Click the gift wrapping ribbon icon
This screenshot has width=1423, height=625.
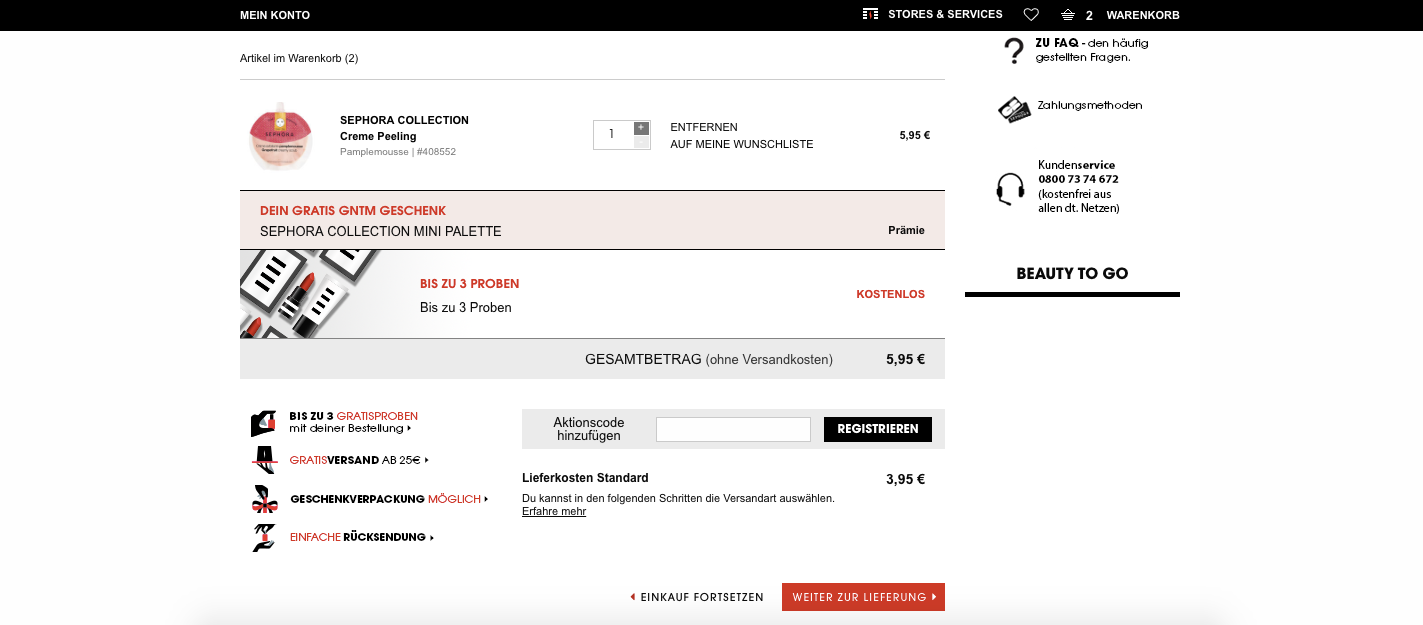tap(264, 499)
